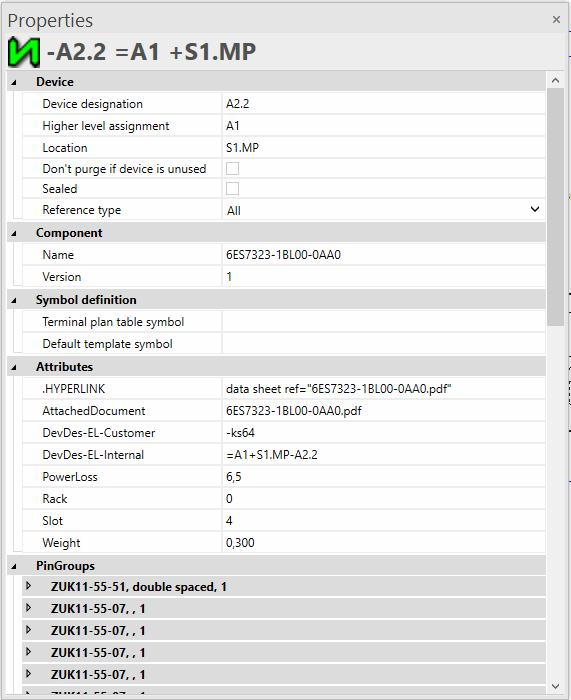Viewport: 571px width, 700px height.
Task: Collapse the Component section
Action: click(x=14, y=233)
